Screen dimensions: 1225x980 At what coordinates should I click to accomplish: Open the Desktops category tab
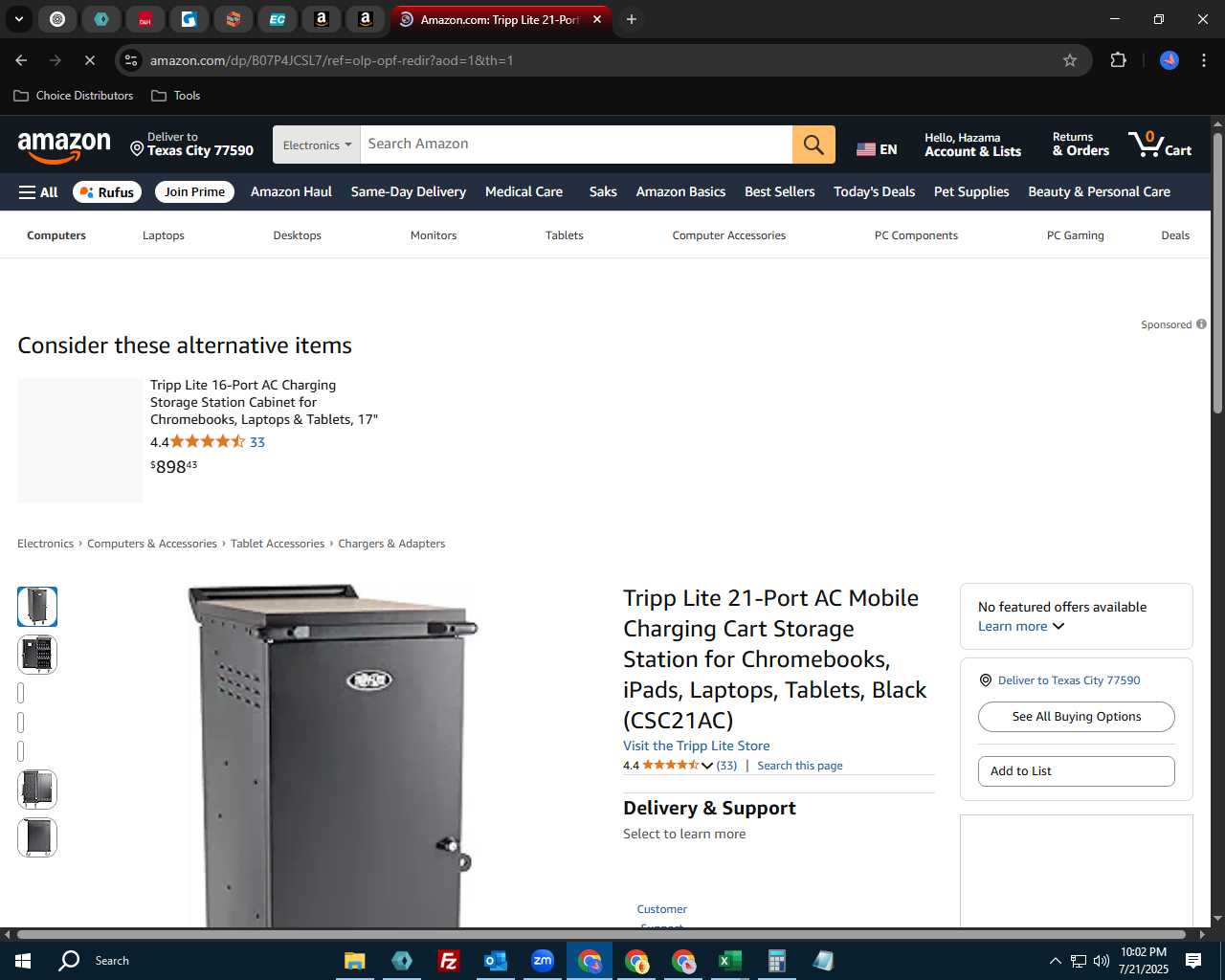(x=298, y=235)
